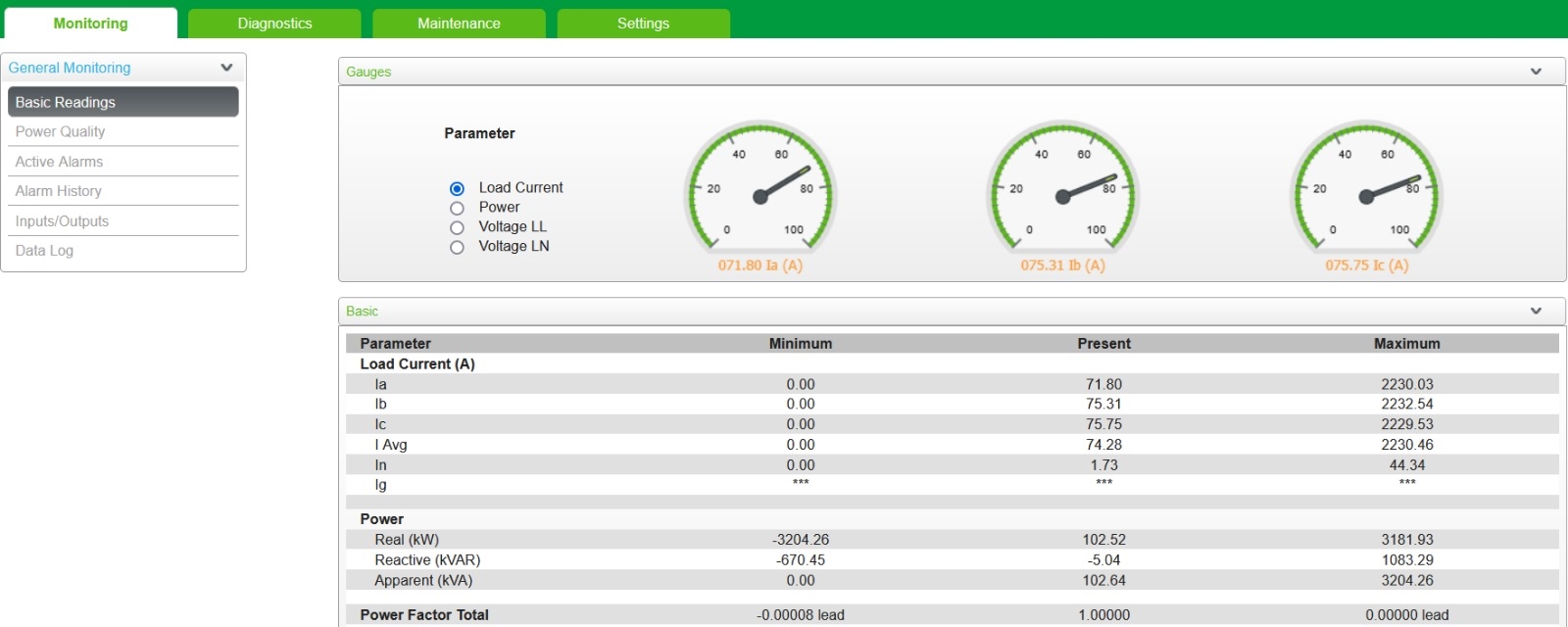
Task: Open Power Quality in sidebar
Action: tap(60, 131)
